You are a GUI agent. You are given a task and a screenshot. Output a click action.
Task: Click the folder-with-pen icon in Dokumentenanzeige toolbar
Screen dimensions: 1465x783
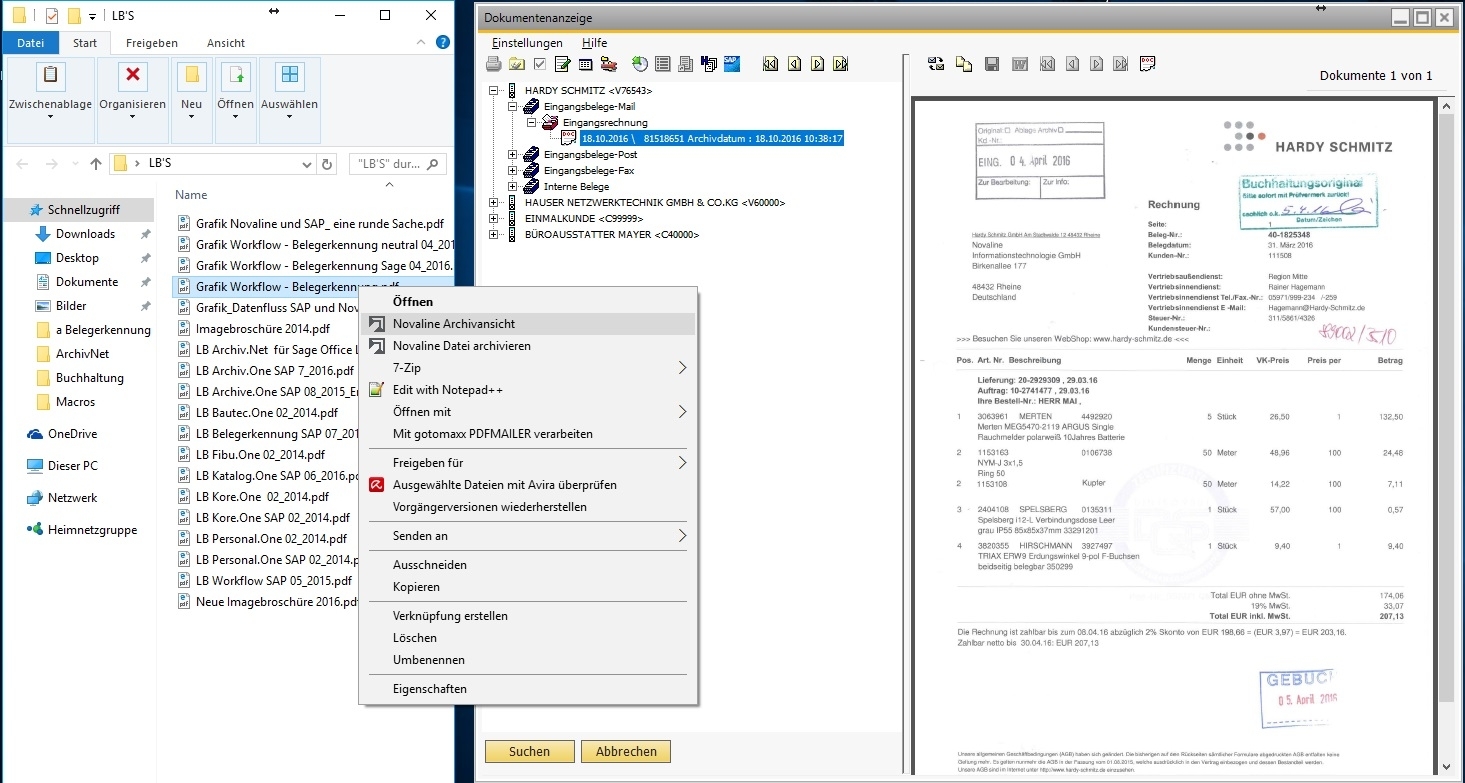point(516,65)
